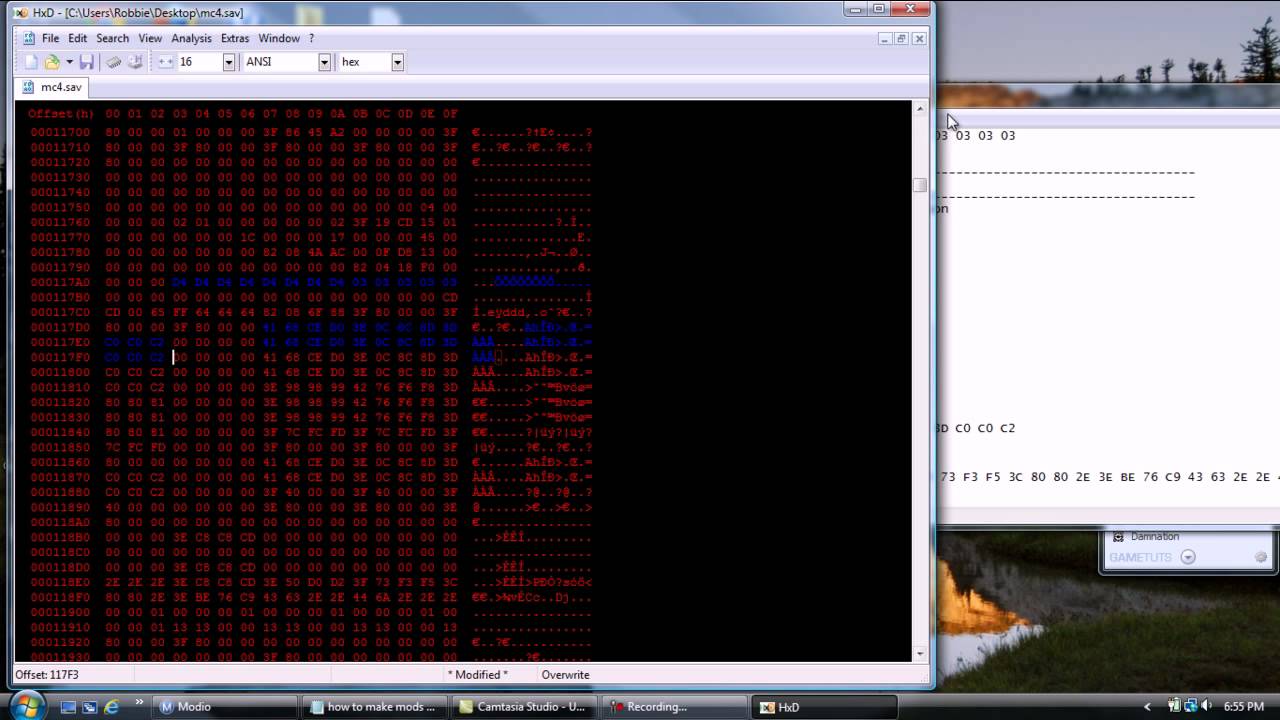This screenshot has width=1280, height=720.
Task: Click the HxD document icon in menu bar
Action: [x=29, y=38]
